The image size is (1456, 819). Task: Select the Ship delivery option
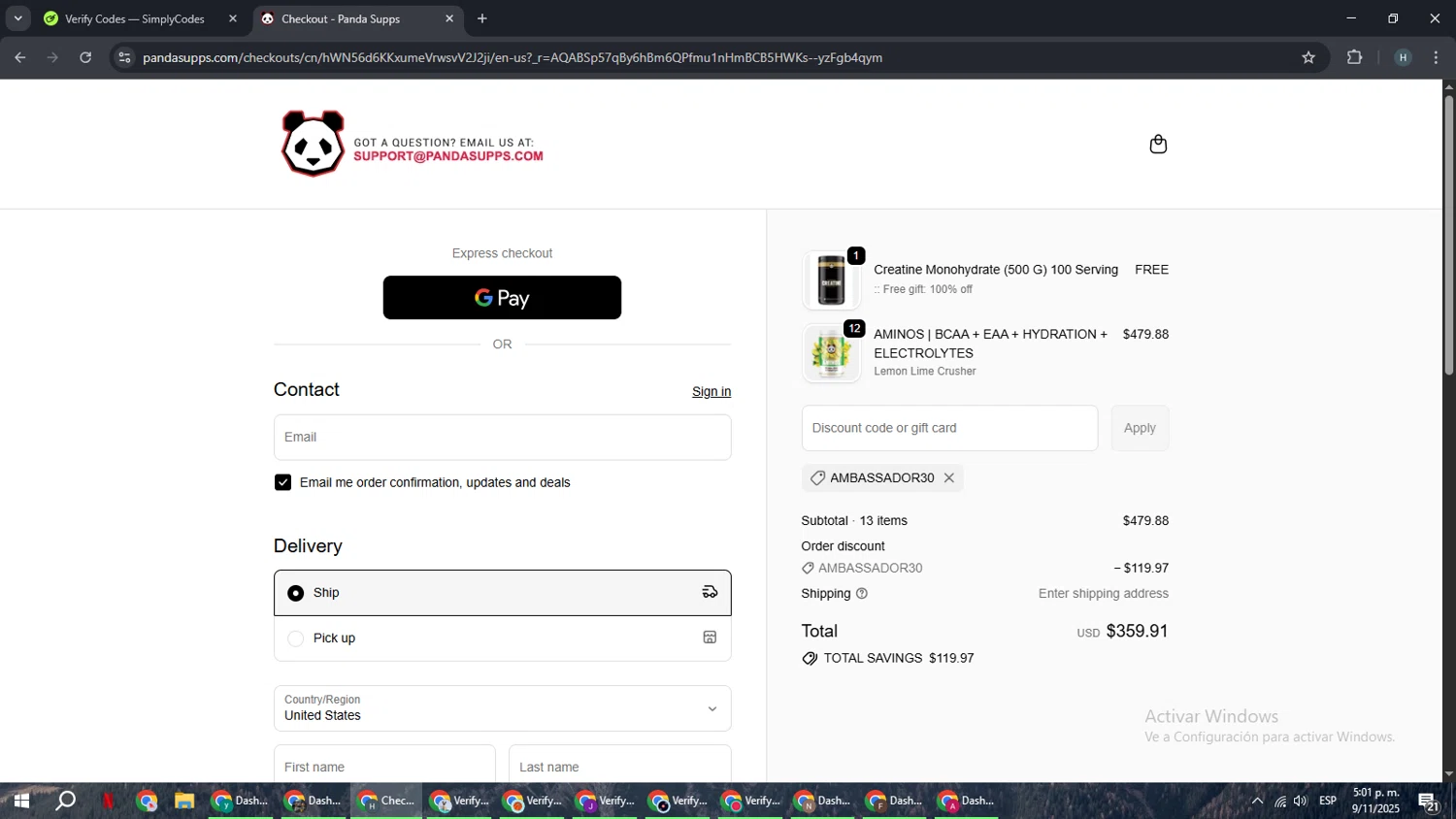coord(502,593)
